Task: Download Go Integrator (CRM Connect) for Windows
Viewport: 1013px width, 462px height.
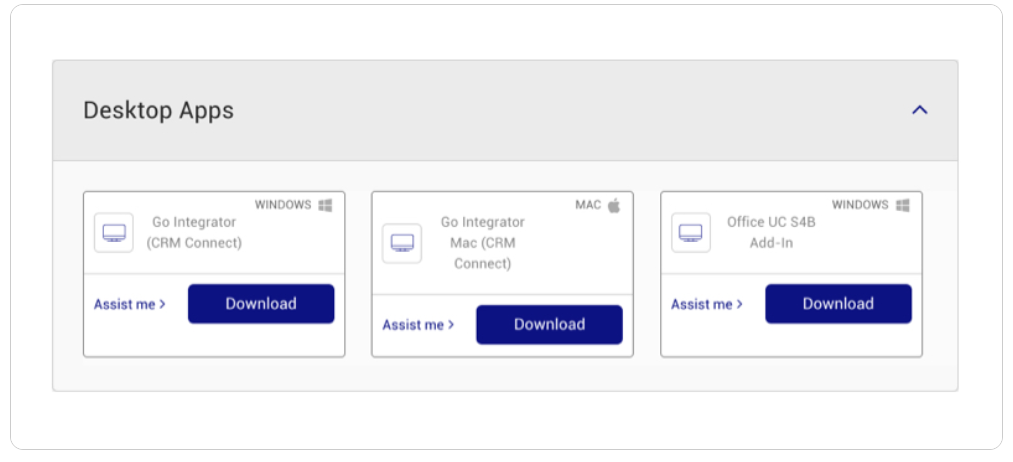Action: (x=261, y=304)
